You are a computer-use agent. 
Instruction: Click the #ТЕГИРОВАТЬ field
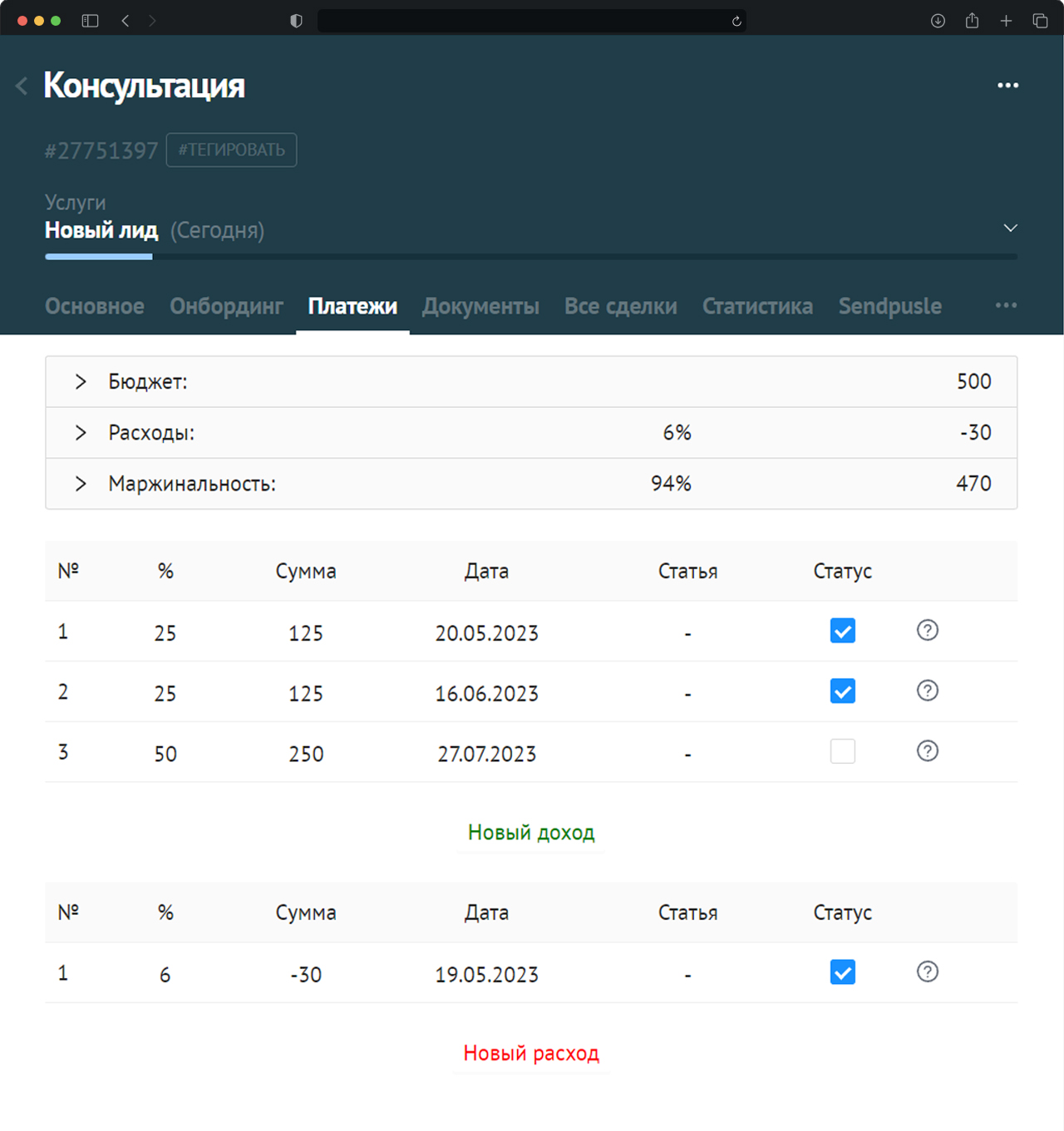[x=231, y=150]
